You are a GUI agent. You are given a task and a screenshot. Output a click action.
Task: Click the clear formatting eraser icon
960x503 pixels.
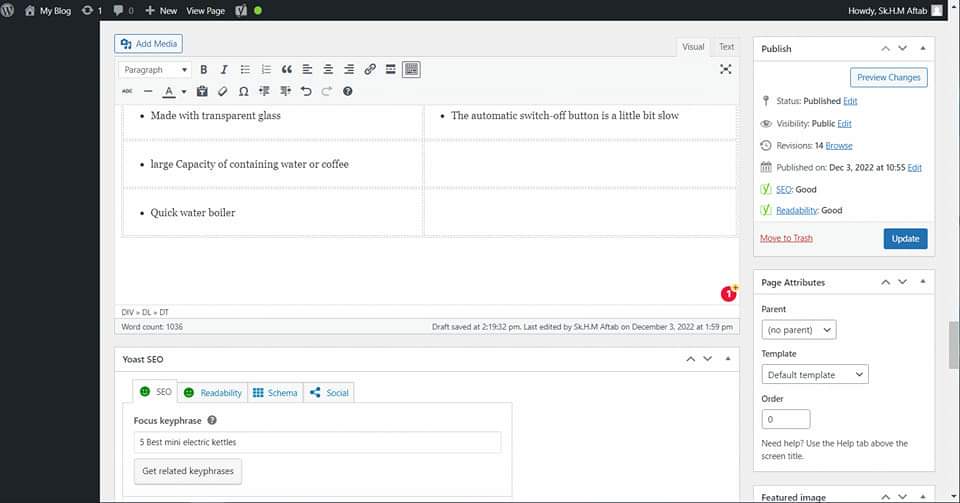(x=223, y=91)
